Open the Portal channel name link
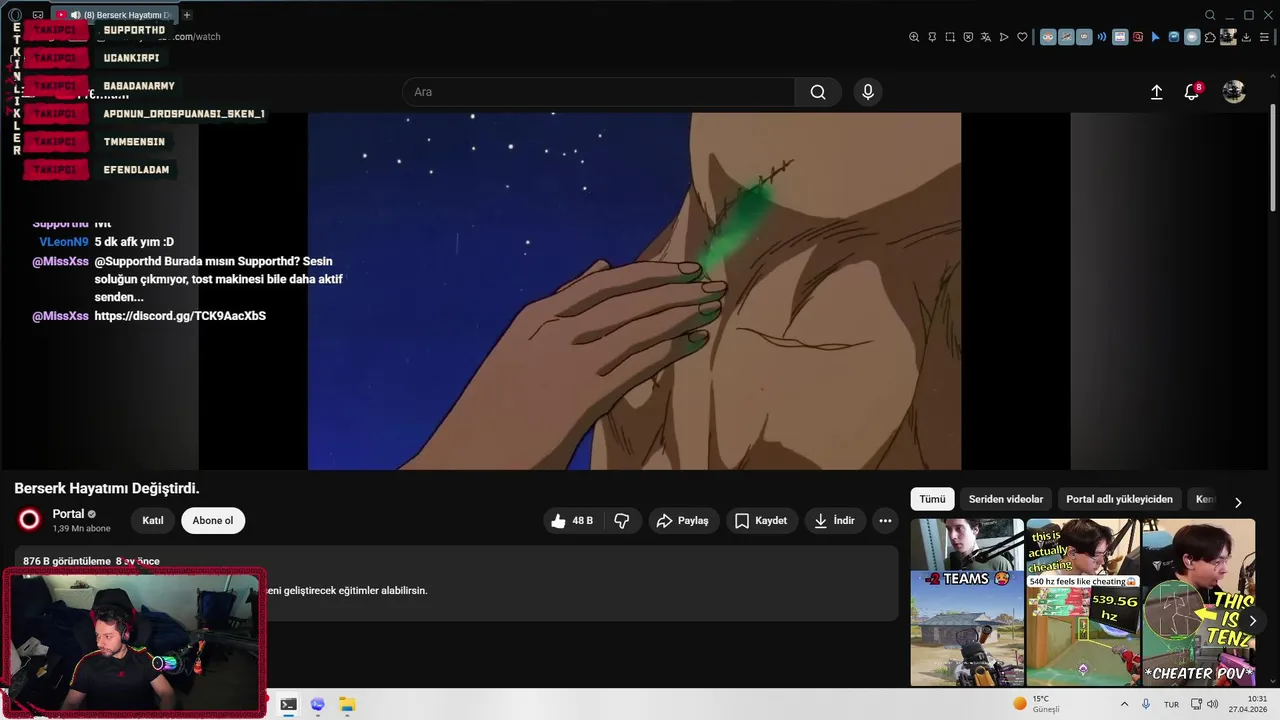The image size is (1280, 720). (x=68, y=514)
